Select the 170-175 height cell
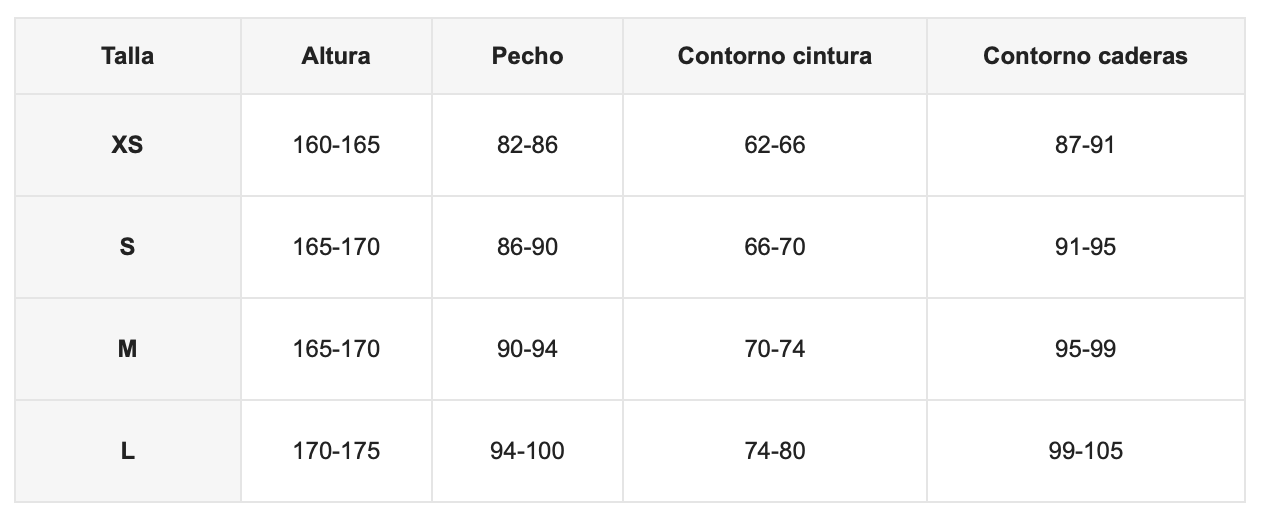This screenshot has height=516, width=1264. (x=336, y=451)
